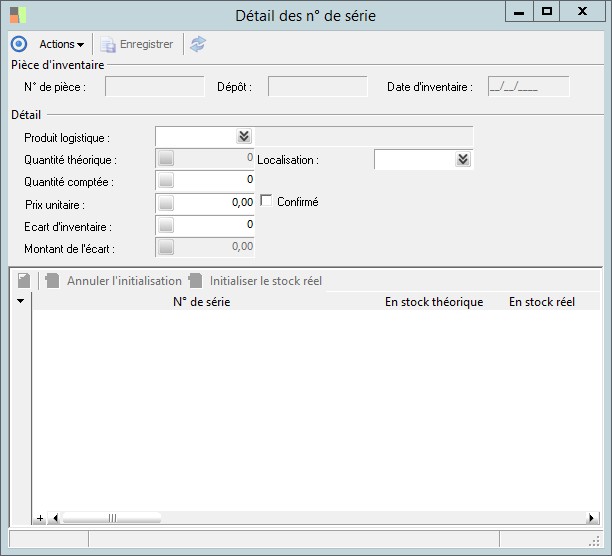
Task: Click the blue circular target icon
Action: pos(19,44)
